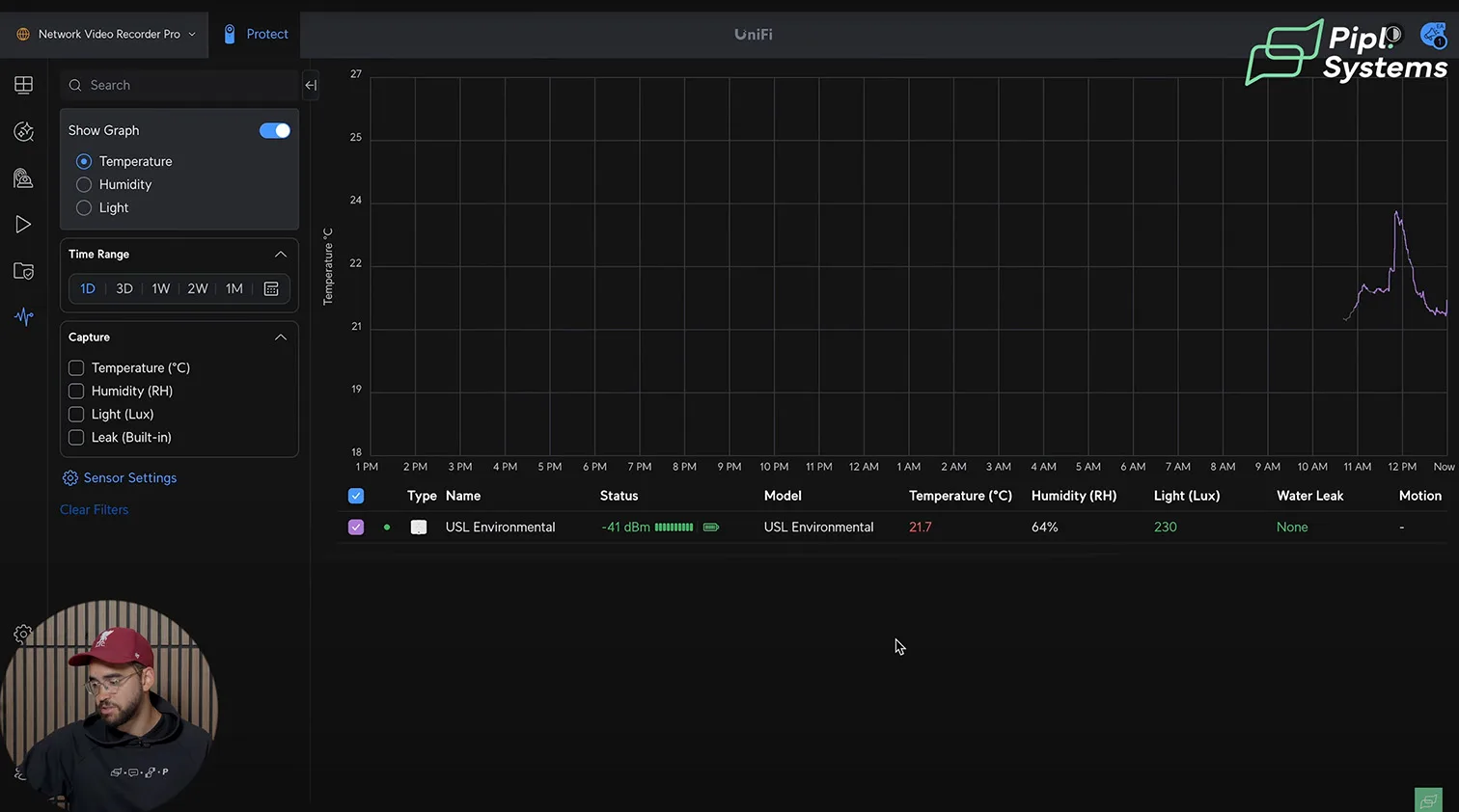This screenshot has width=1459, height=812.
Task: Open the detections icon below the dashboard icon
Action: pyautogui.click(x=24, y=131)
